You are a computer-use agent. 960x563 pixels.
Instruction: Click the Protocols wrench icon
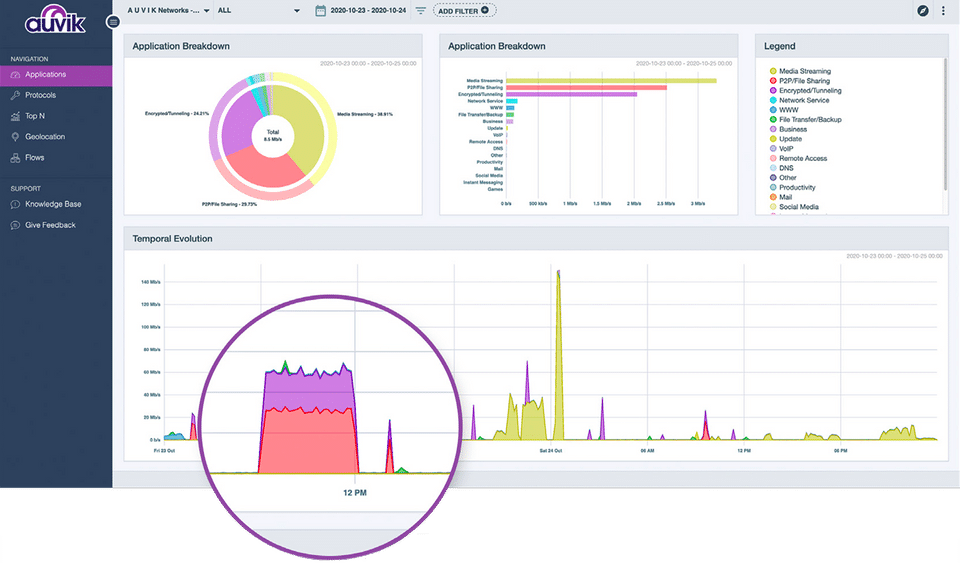tap(16, 95)
